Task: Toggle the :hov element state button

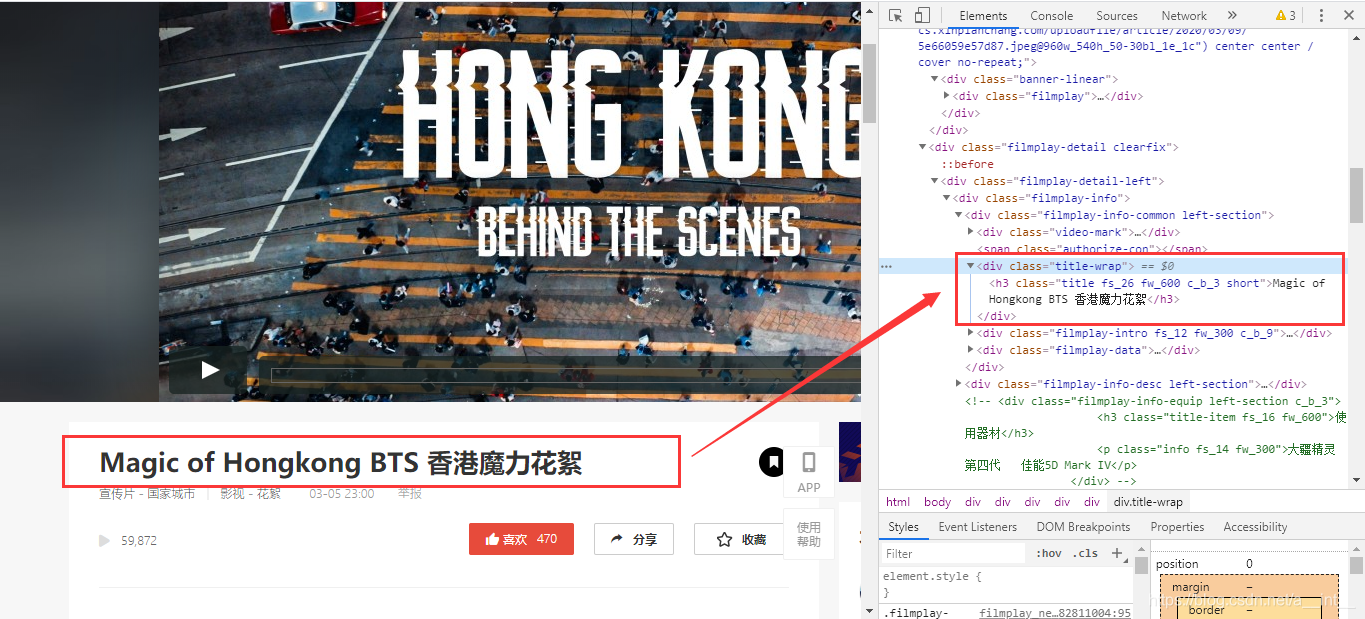Action: coord(1049,553)
